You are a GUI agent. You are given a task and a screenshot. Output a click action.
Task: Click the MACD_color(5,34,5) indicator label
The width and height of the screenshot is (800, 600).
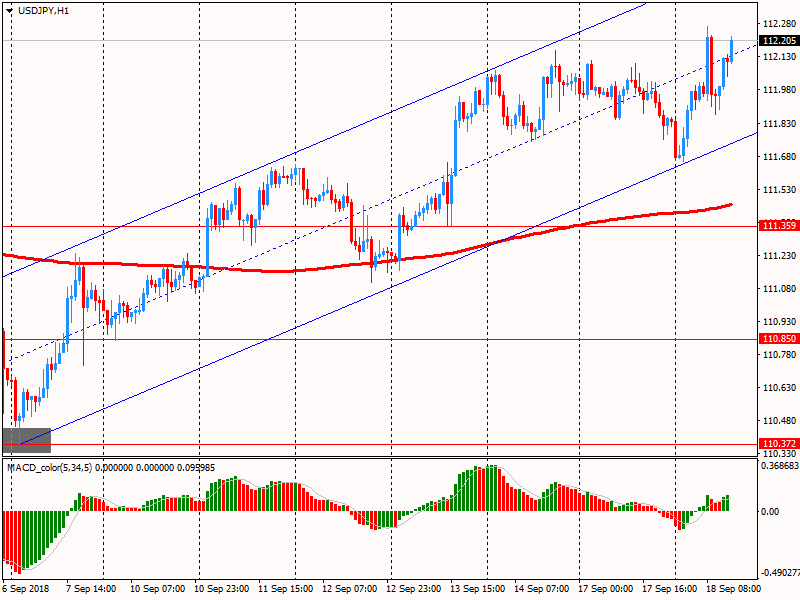[50, 468]
